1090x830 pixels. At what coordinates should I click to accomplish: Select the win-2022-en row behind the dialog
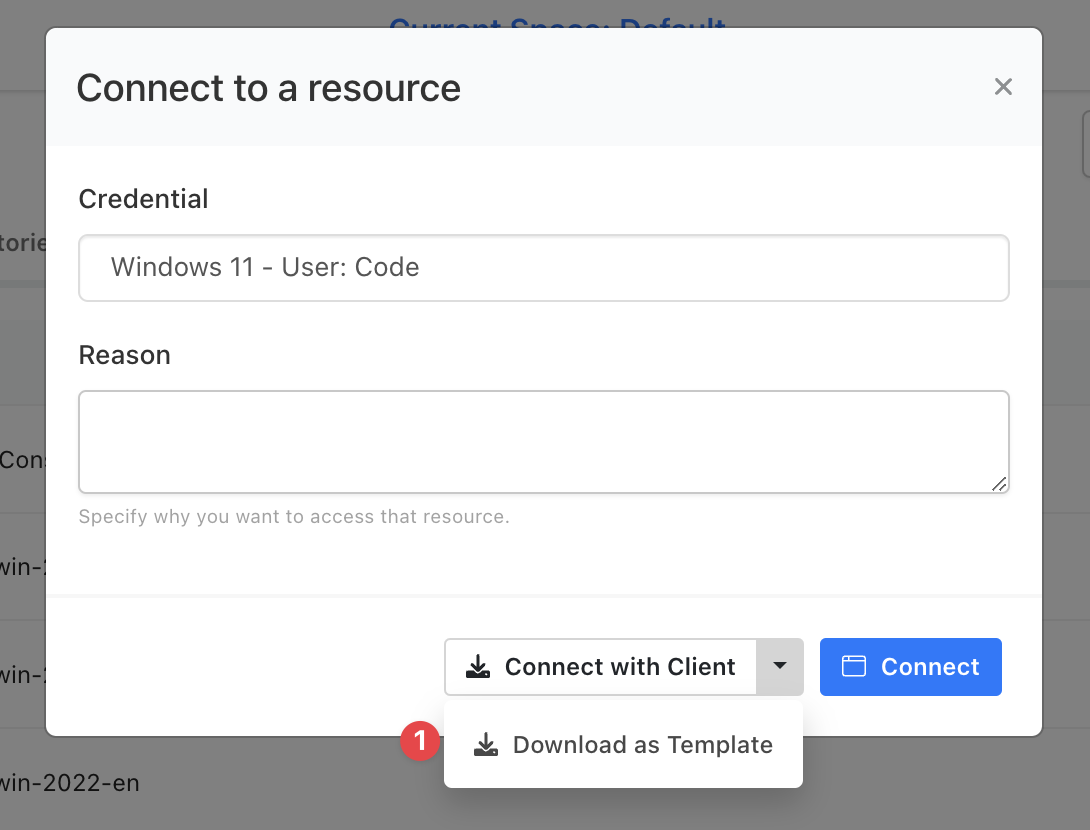click(70, 782)
